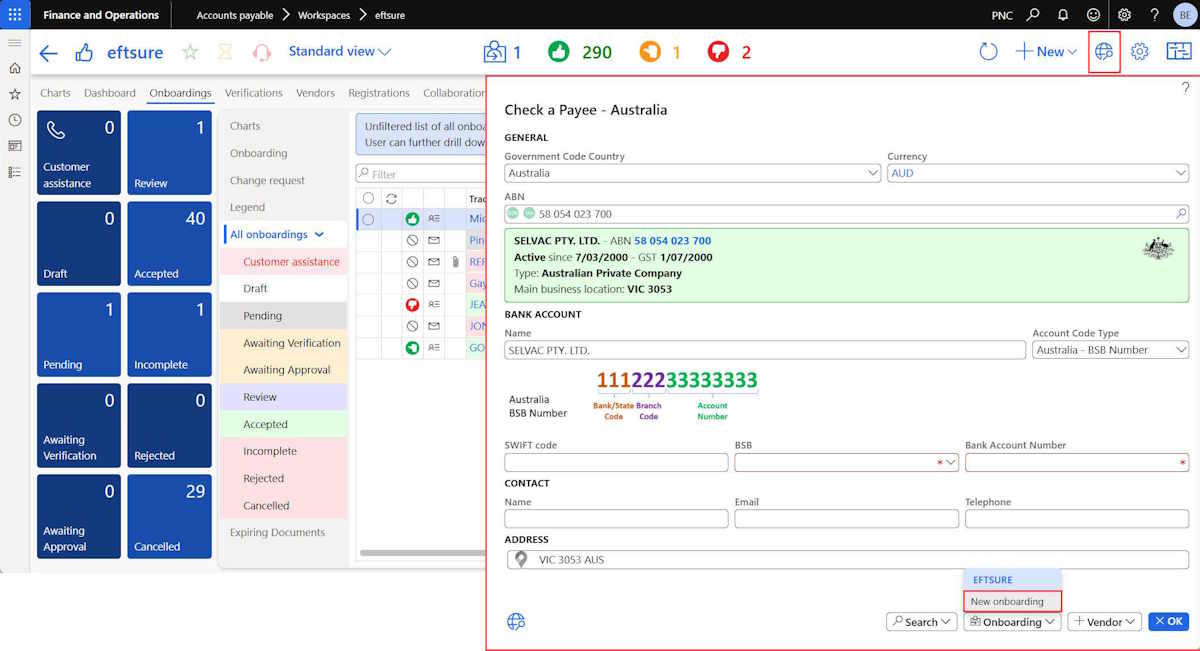1200x651 pixels.
Task: Click the hourglass icon in header
Action: point(225,52)
